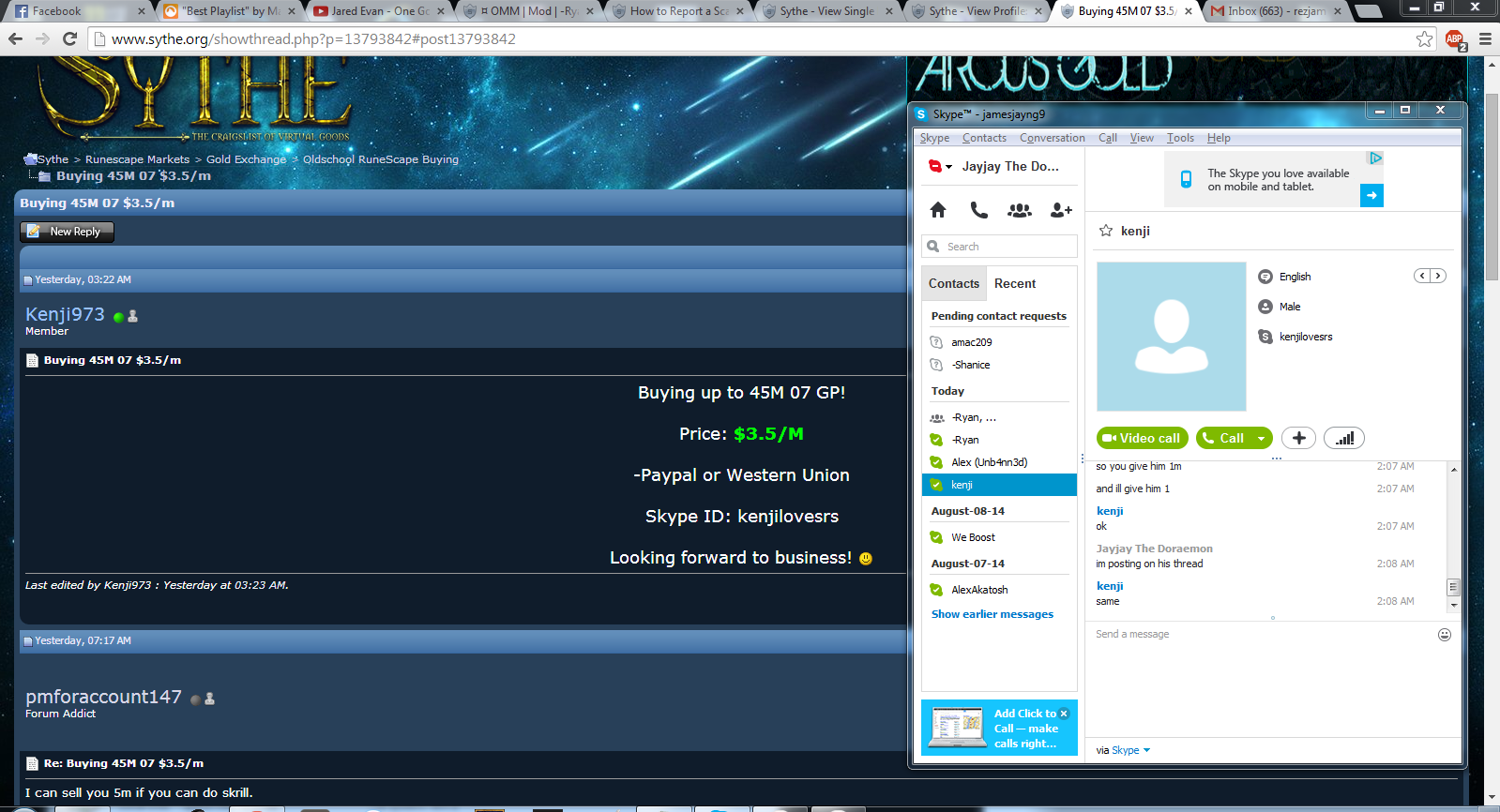Click browser forward arrow
This screenshot has width=1500, height=812.
pos(42,38)
